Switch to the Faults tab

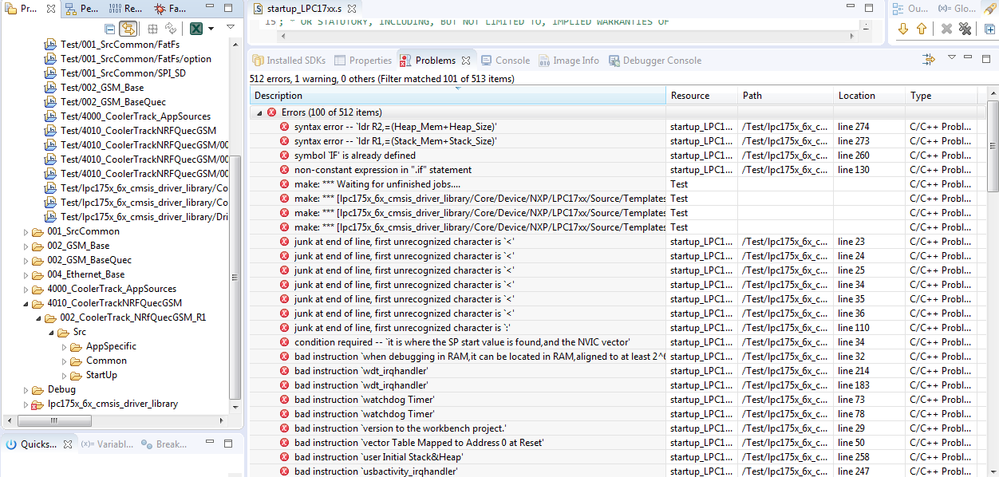170,9
